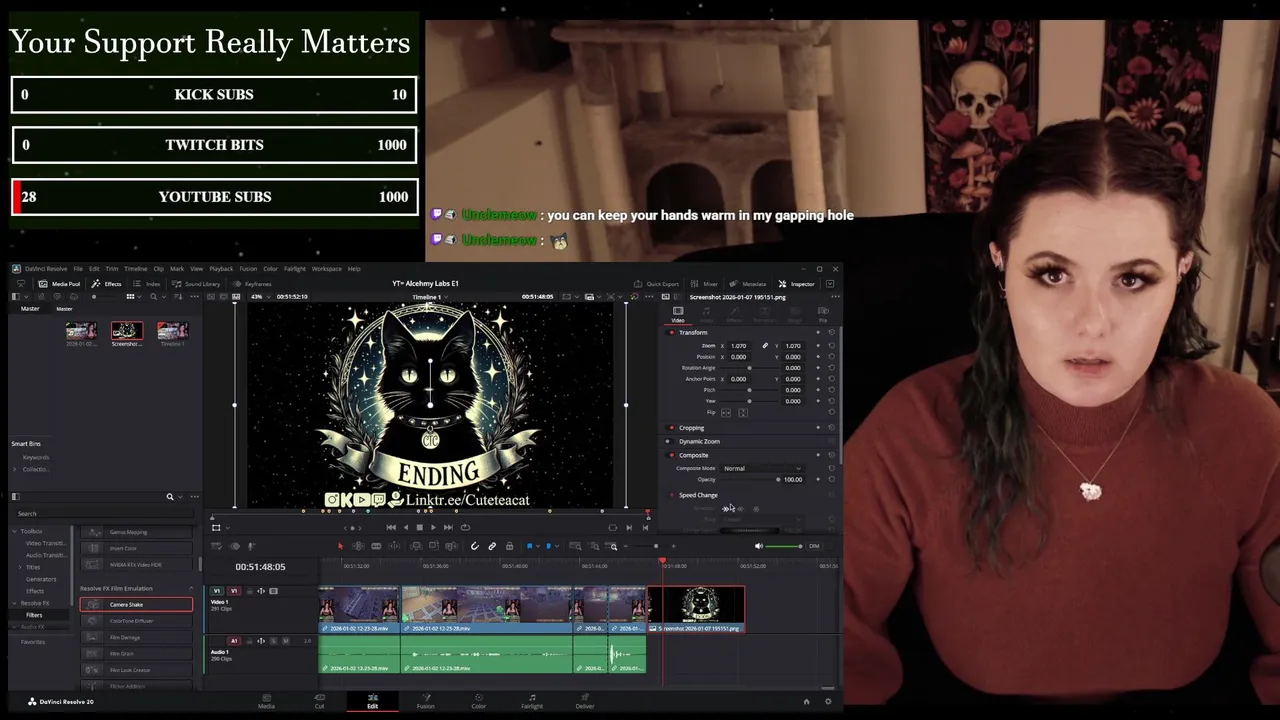Toggle the Cropping enable switch
The image size is (1280, 720).
click(671, 428)
